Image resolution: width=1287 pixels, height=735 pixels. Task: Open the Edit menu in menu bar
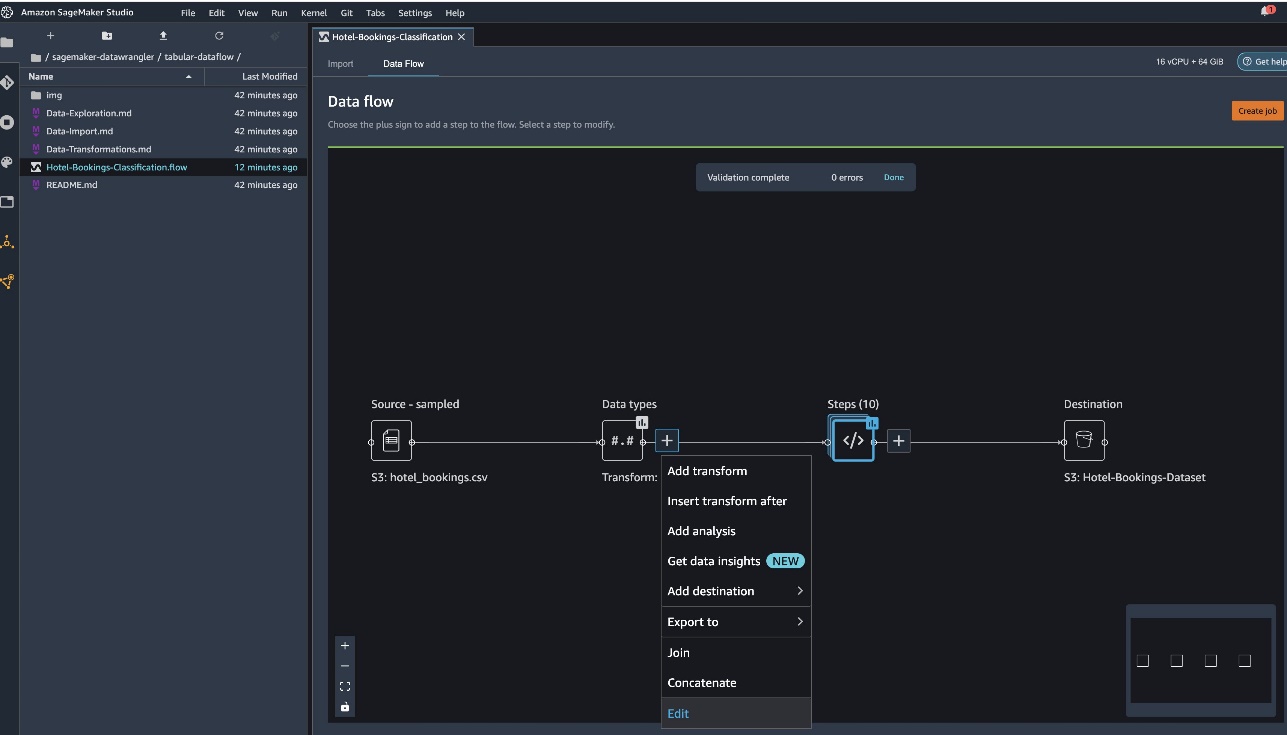[x=217, y=13]
